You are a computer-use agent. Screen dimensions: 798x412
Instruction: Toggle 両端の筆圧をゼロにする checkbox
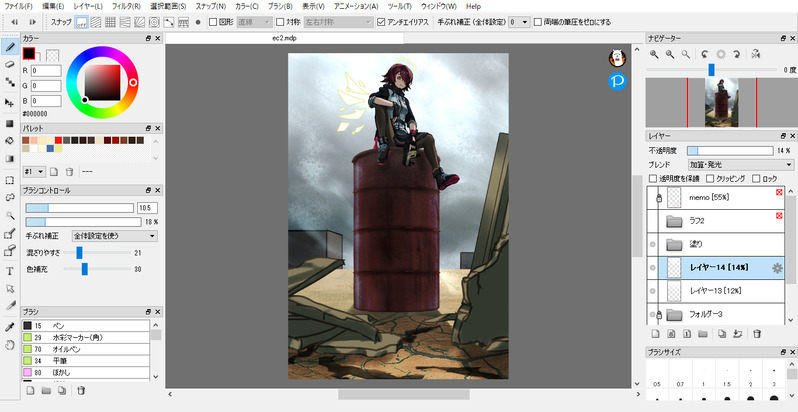pos(537,22)
